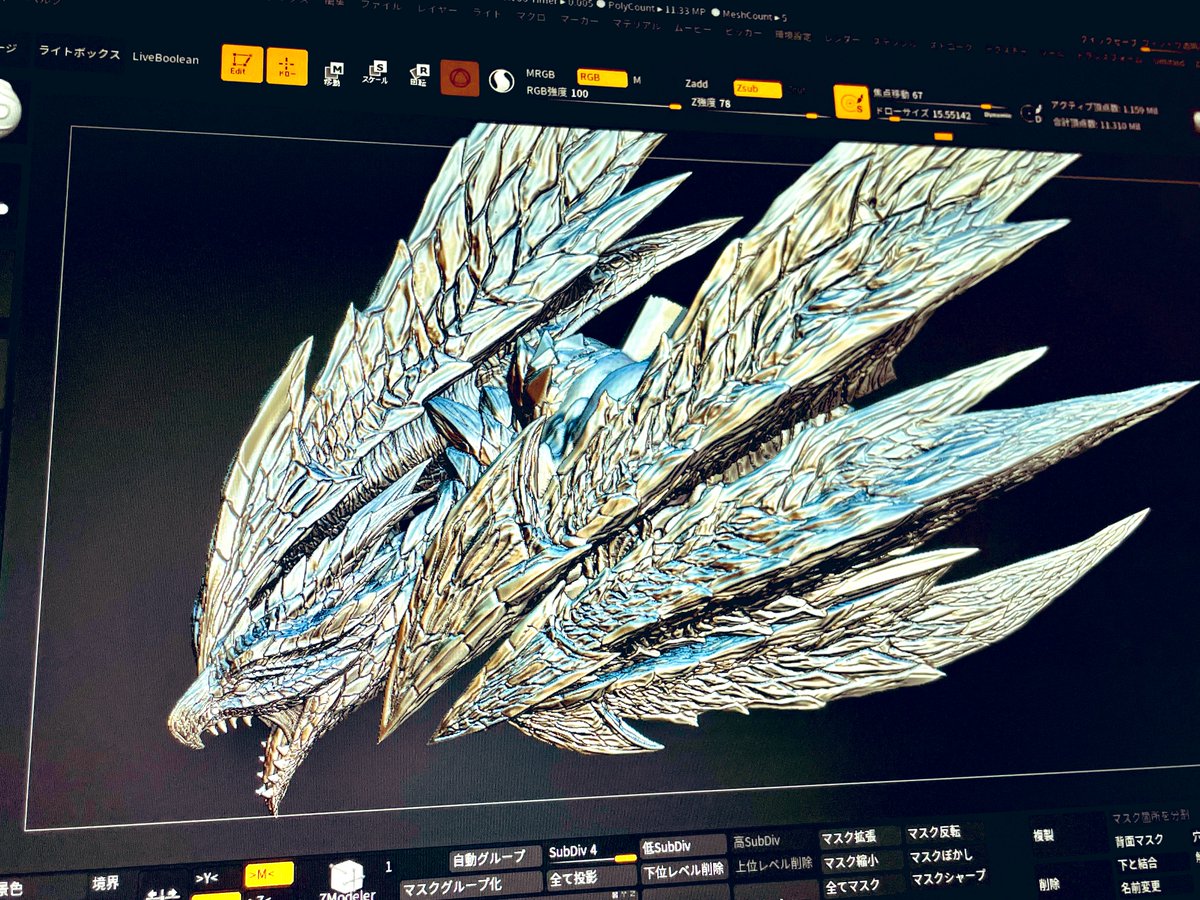Screen dimensions: 1200x900
Task: Toggle the >M< mirror symmetry button
Action: (268, 874)
